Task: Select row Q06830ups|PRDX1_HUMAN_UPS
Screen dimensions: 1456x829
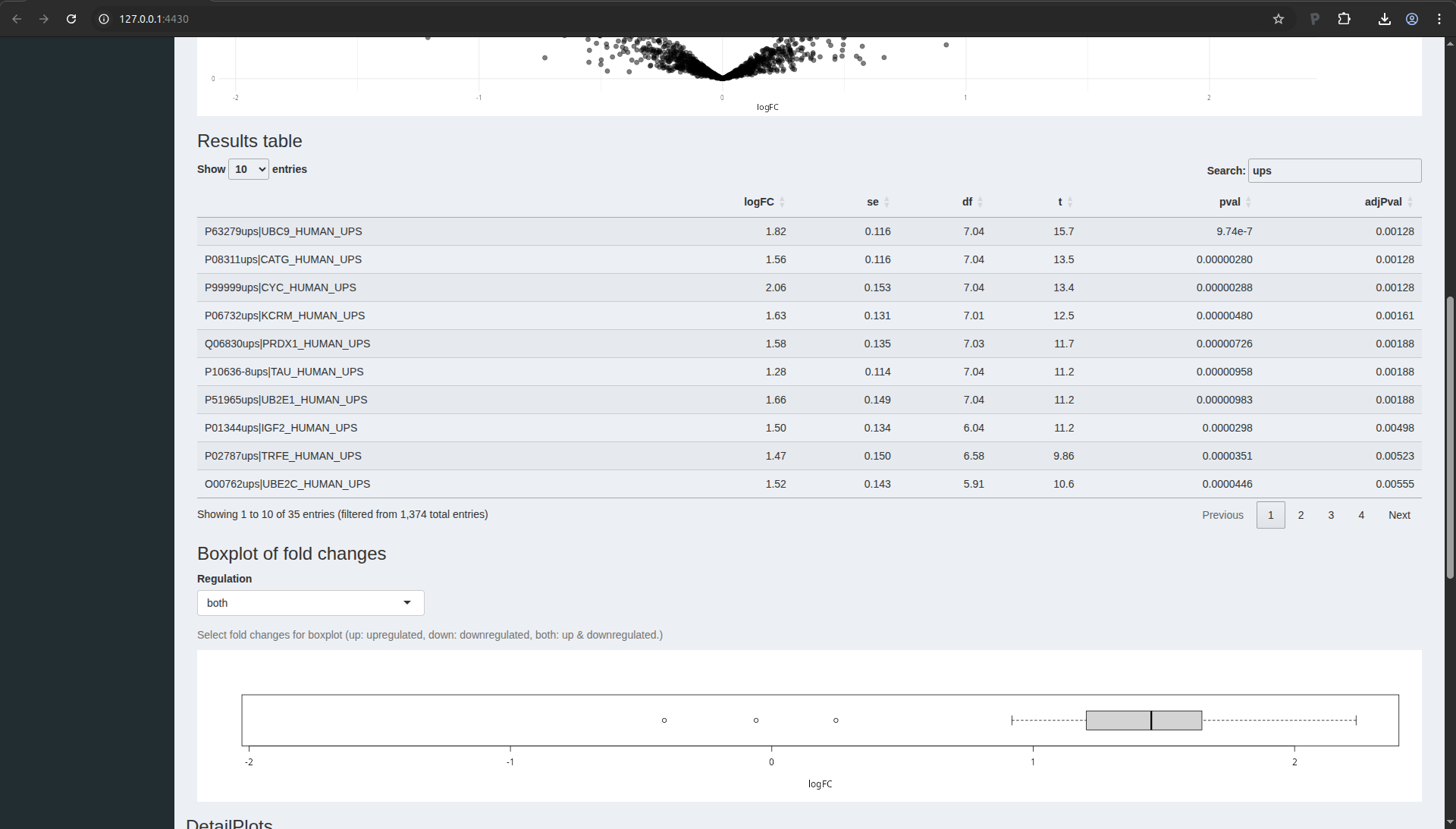Action: [x=809, y=344]
